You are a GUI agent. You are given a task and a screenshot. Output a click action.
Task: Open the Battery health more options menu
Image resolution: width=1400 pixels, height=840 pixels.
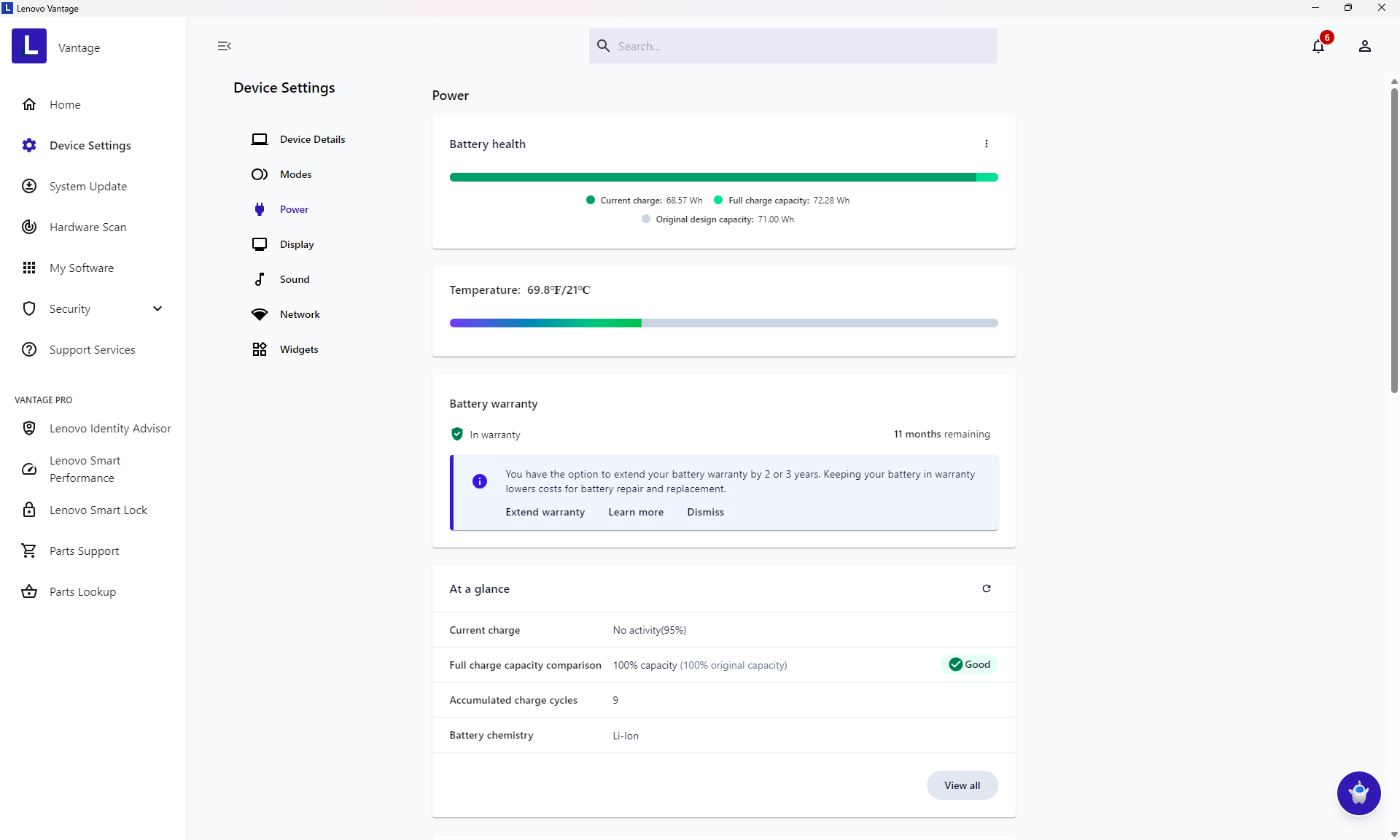pyautogui.click(x=987, y=144)
